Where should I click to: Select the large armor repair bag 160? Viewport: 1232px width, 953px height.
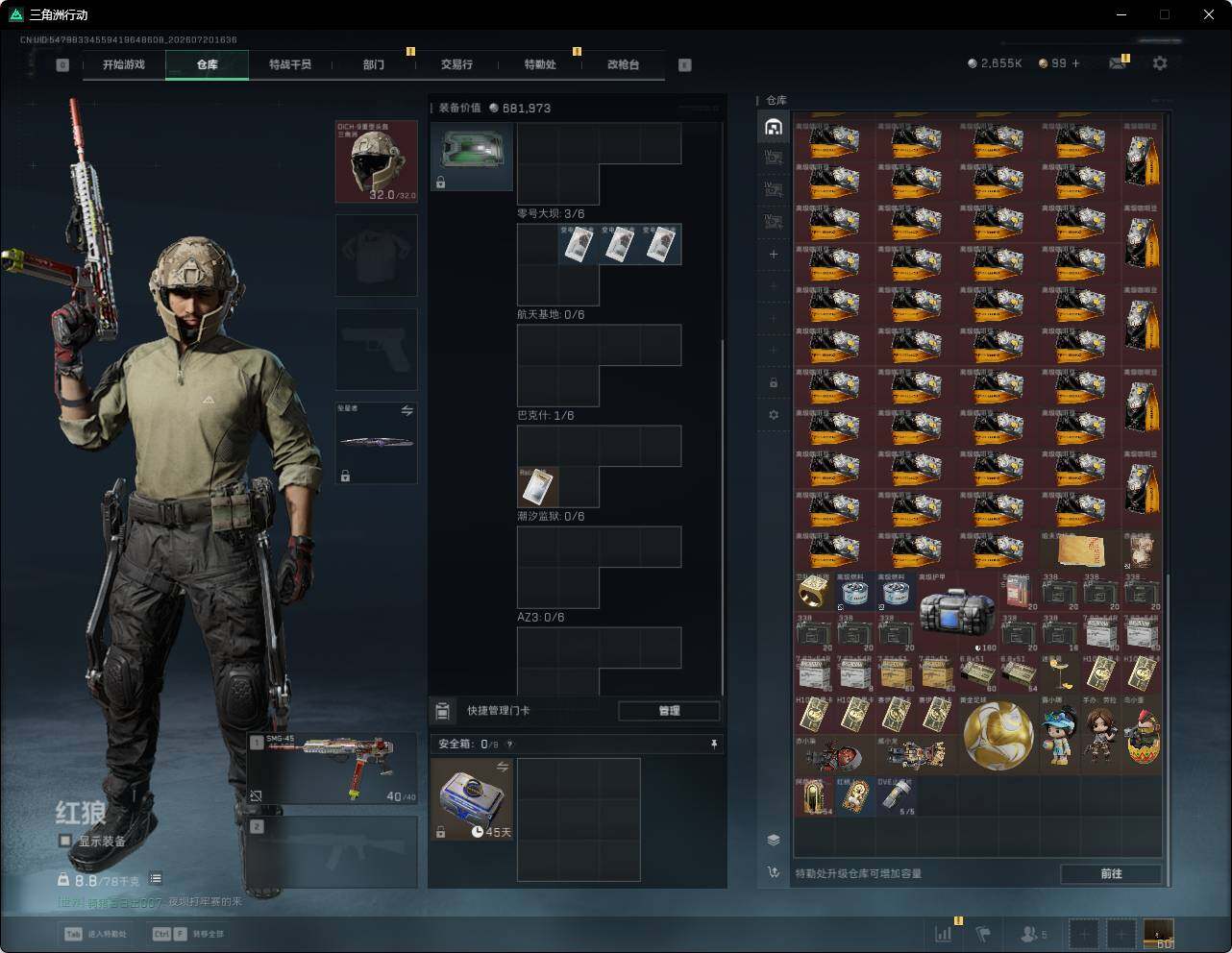pyautogui.click(x=958, y=613)
